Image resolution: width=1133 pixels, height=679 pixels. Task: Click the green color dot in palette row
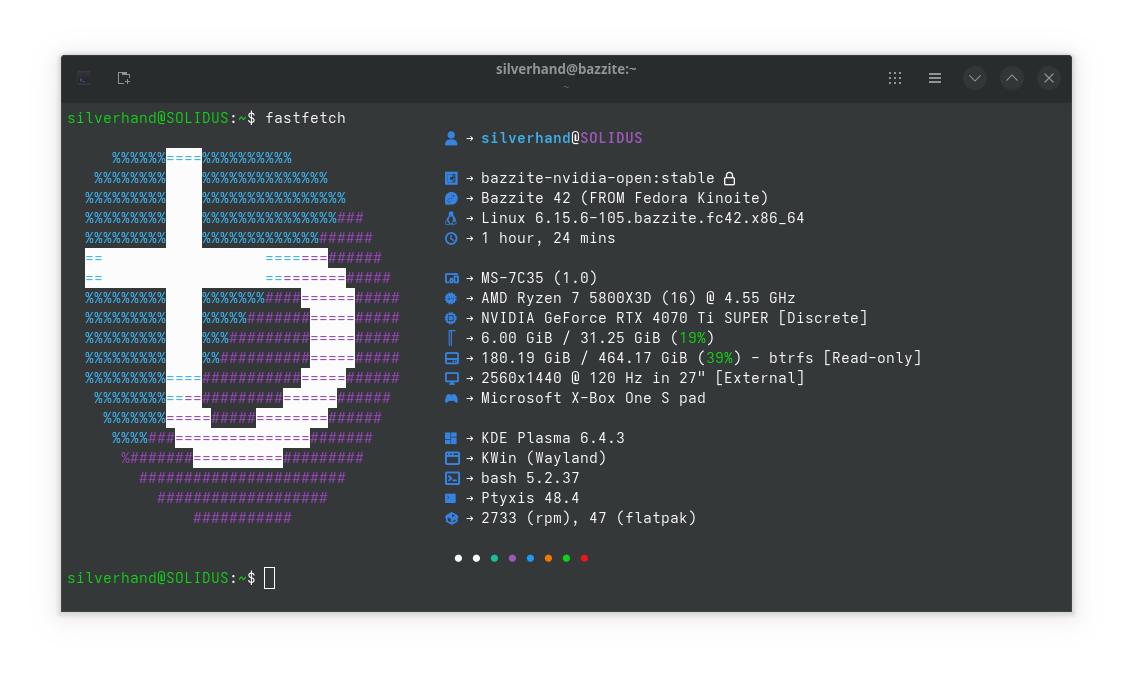coord(566,558)
